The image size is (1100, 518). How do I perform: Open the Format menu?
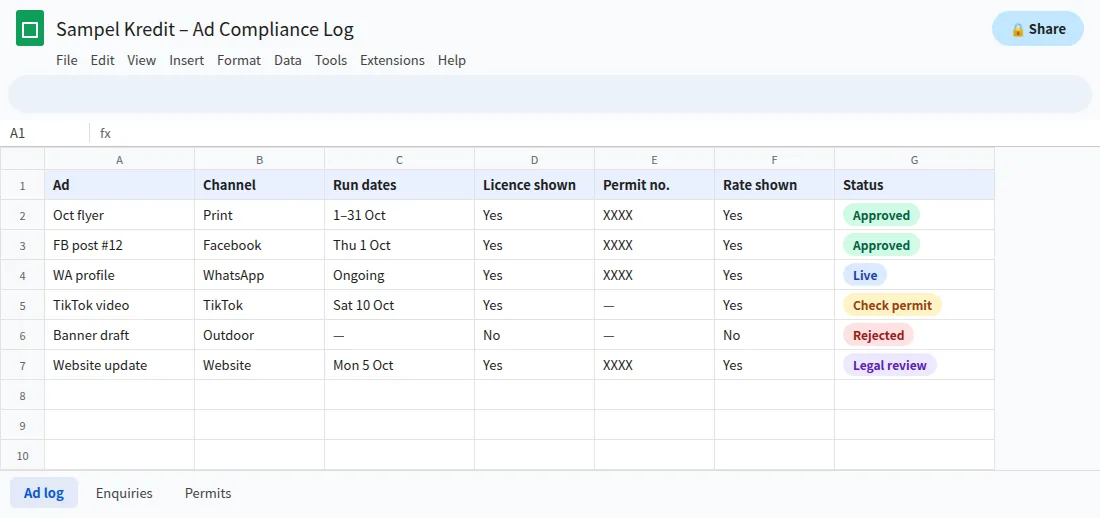tap(239, 60)
